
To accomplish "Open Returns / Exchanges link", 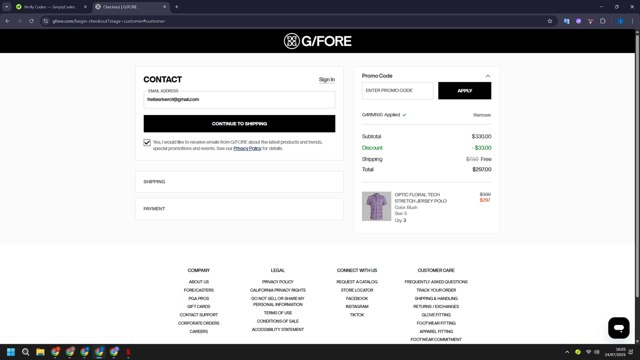I will click(436, 307).
